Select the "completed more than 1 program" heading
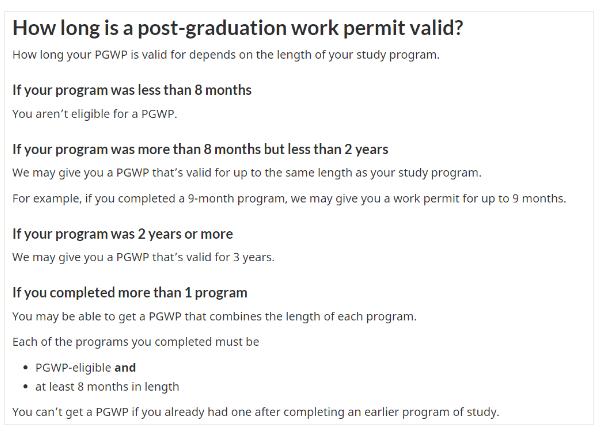 pos(129,292)
